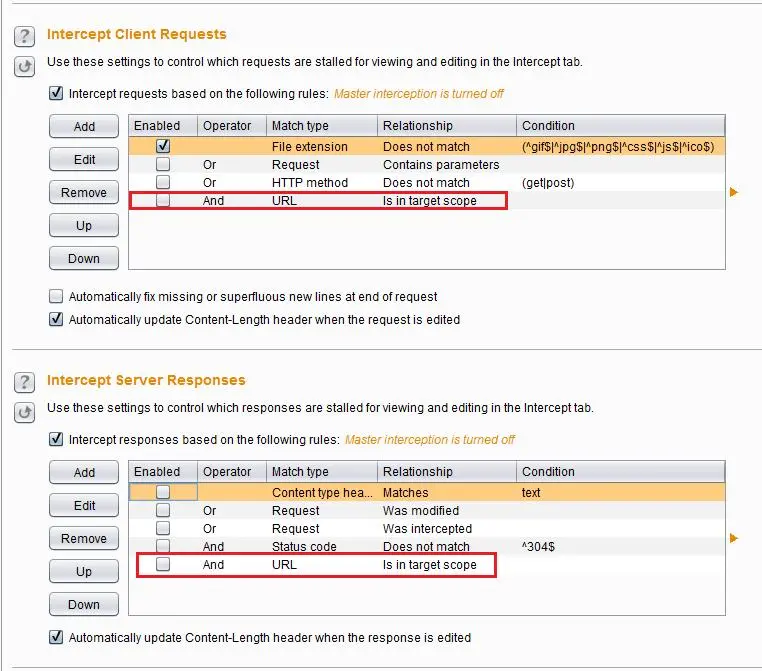762x671 pixels.
Task: Select the '^304$' condition cell
Action: (x=621, y=547)
